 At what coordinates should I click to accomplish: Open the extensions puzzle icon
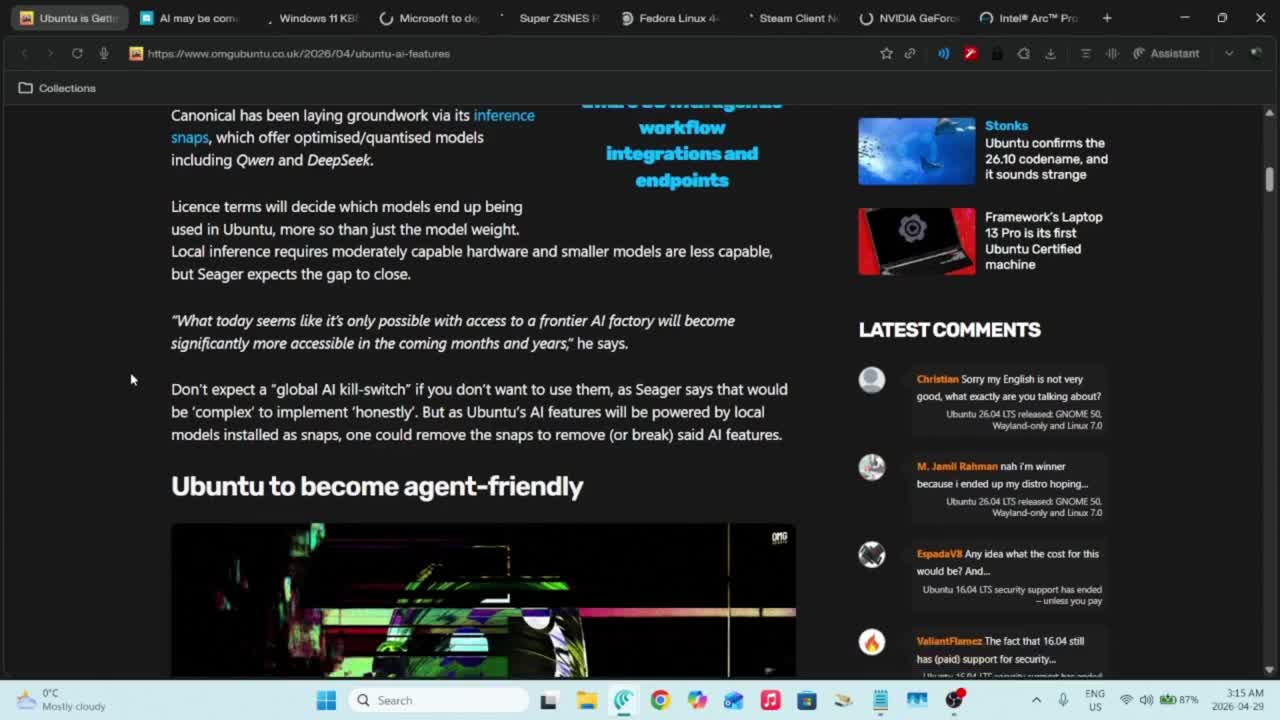tap(1023, 53)
